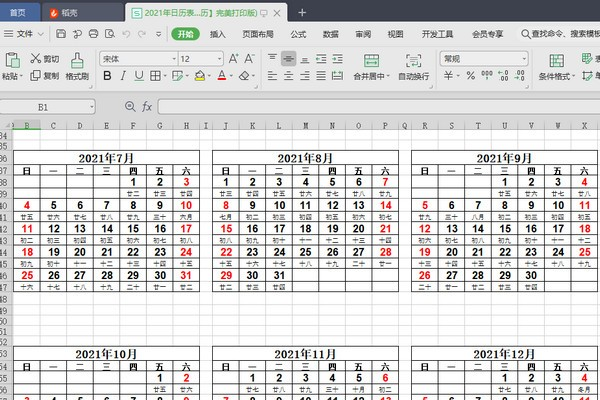
Task: Toggle Italic formatting
Action: (x=123, y=76)
